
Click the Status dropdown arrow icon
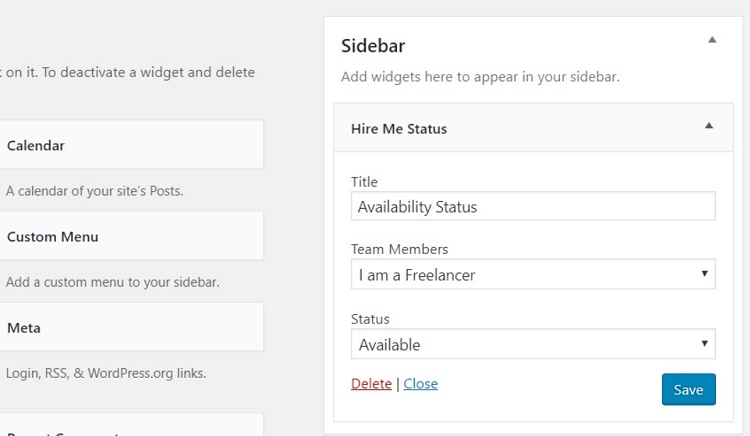coord(704,343)
